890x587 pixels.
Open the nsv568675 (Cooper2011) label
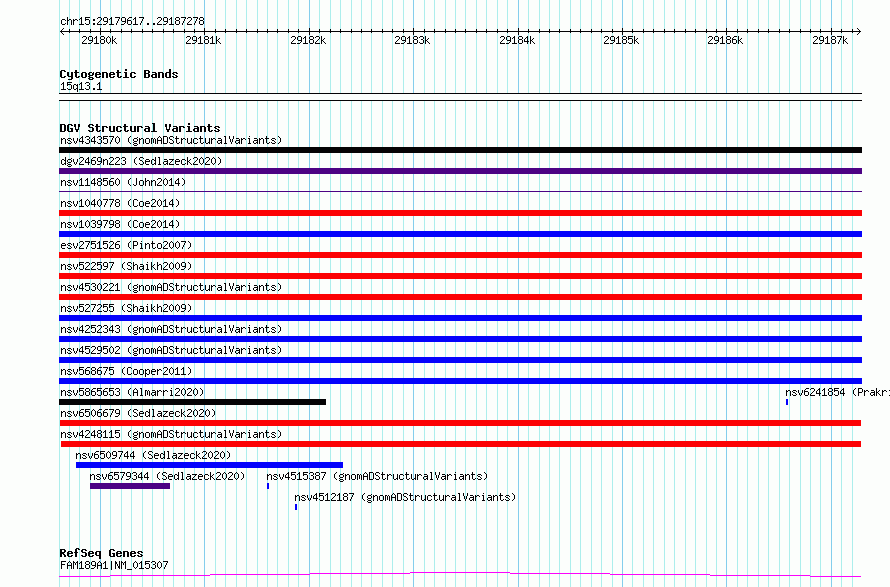click(x=126, y=371)
